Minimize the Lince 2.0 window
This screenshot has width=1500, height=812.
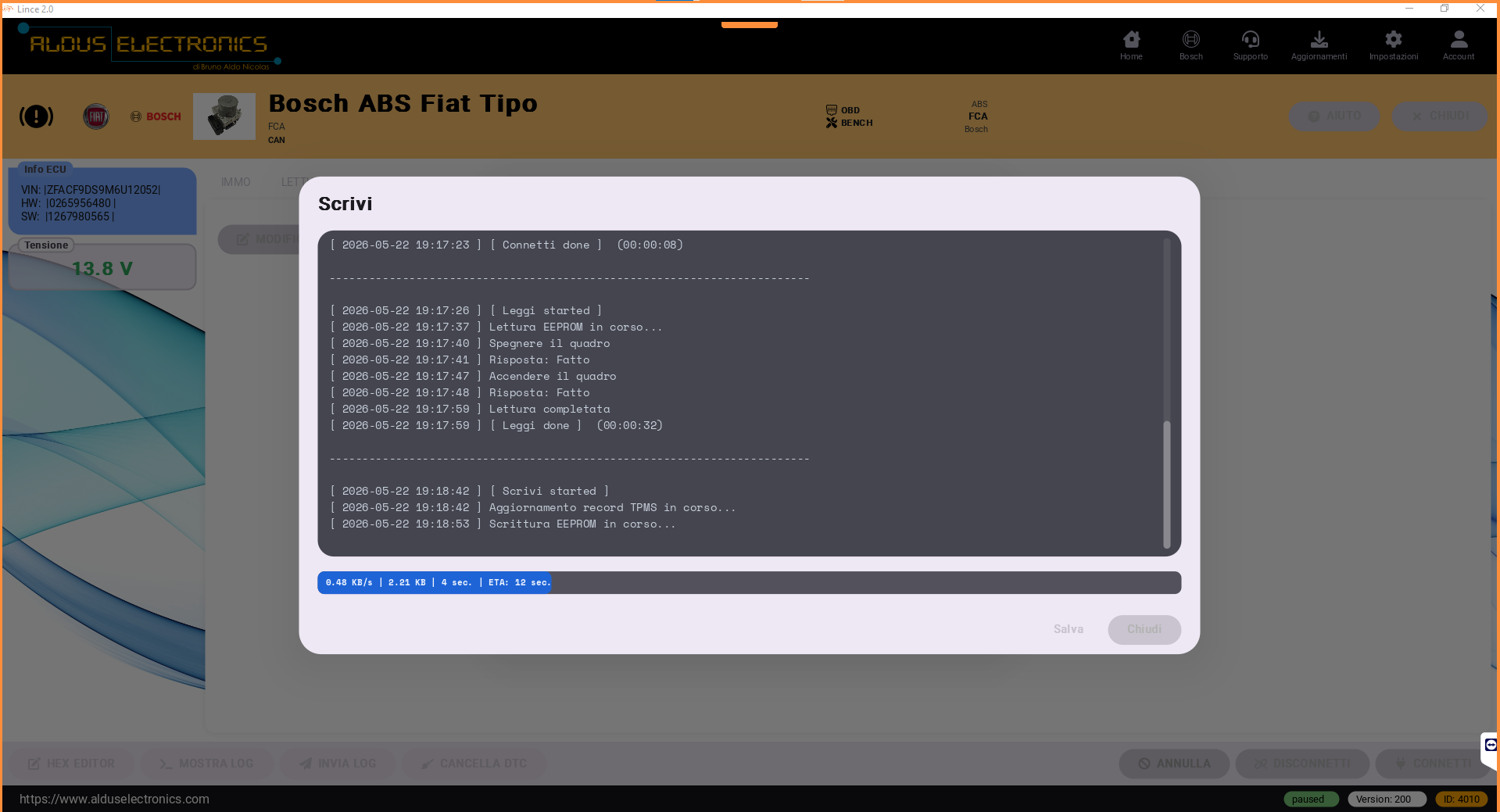(1409, 9)
